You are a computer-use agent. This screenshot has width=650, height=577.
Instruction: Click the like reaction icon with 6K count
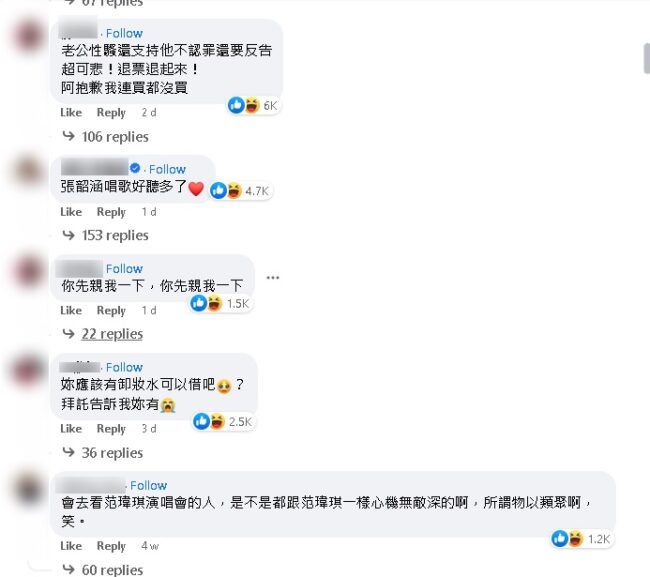pos(236,105)
